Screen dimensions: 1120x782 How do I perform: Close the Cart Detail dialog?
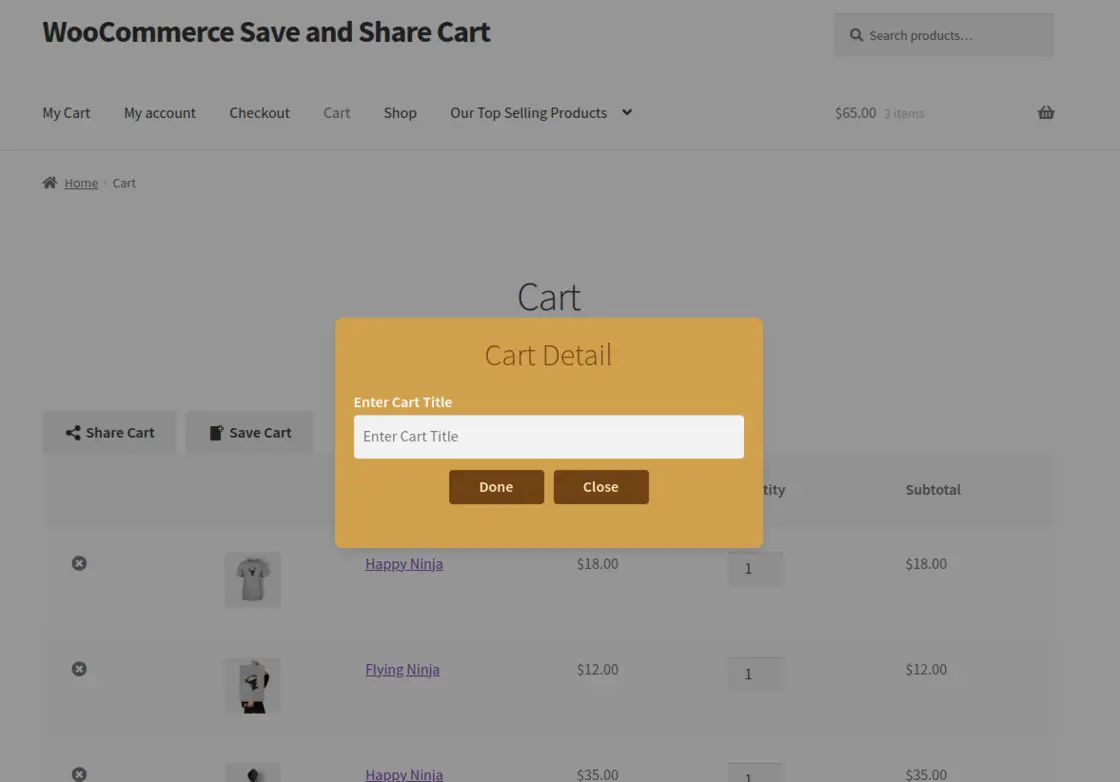(601, 487)
